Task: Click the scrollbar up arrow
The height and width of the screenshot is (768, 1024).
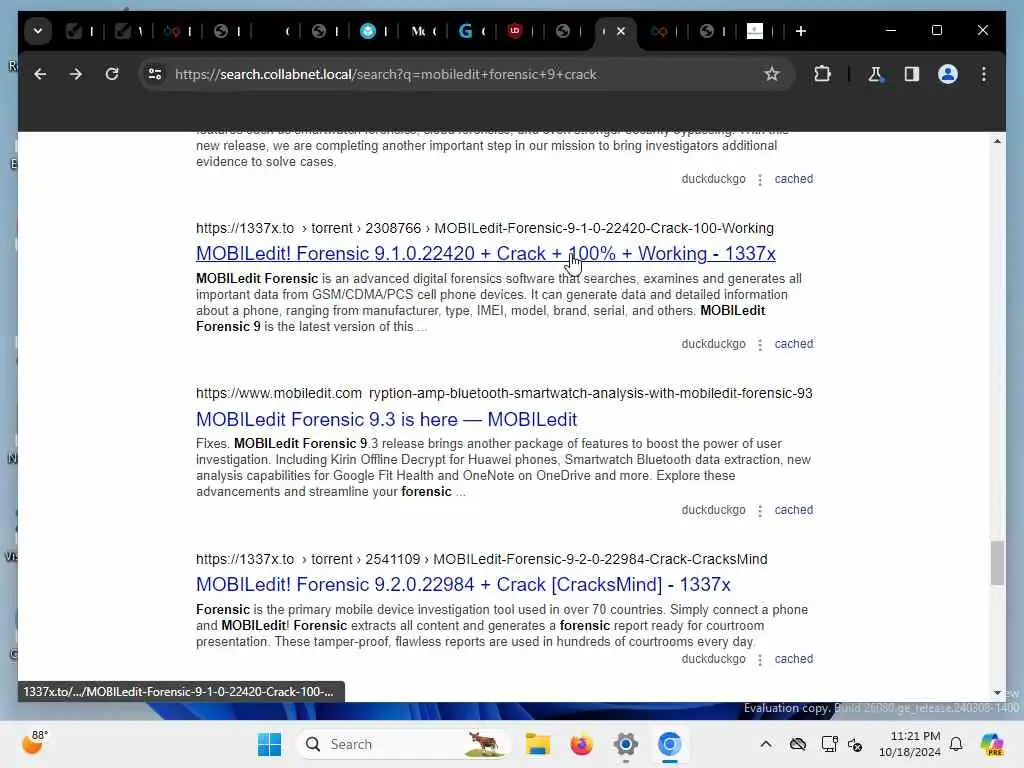Action: point(997,141)
